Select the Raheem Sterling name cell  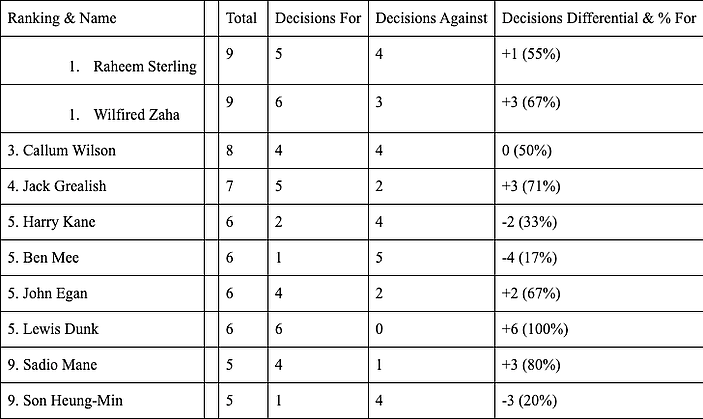click(102, 60)
